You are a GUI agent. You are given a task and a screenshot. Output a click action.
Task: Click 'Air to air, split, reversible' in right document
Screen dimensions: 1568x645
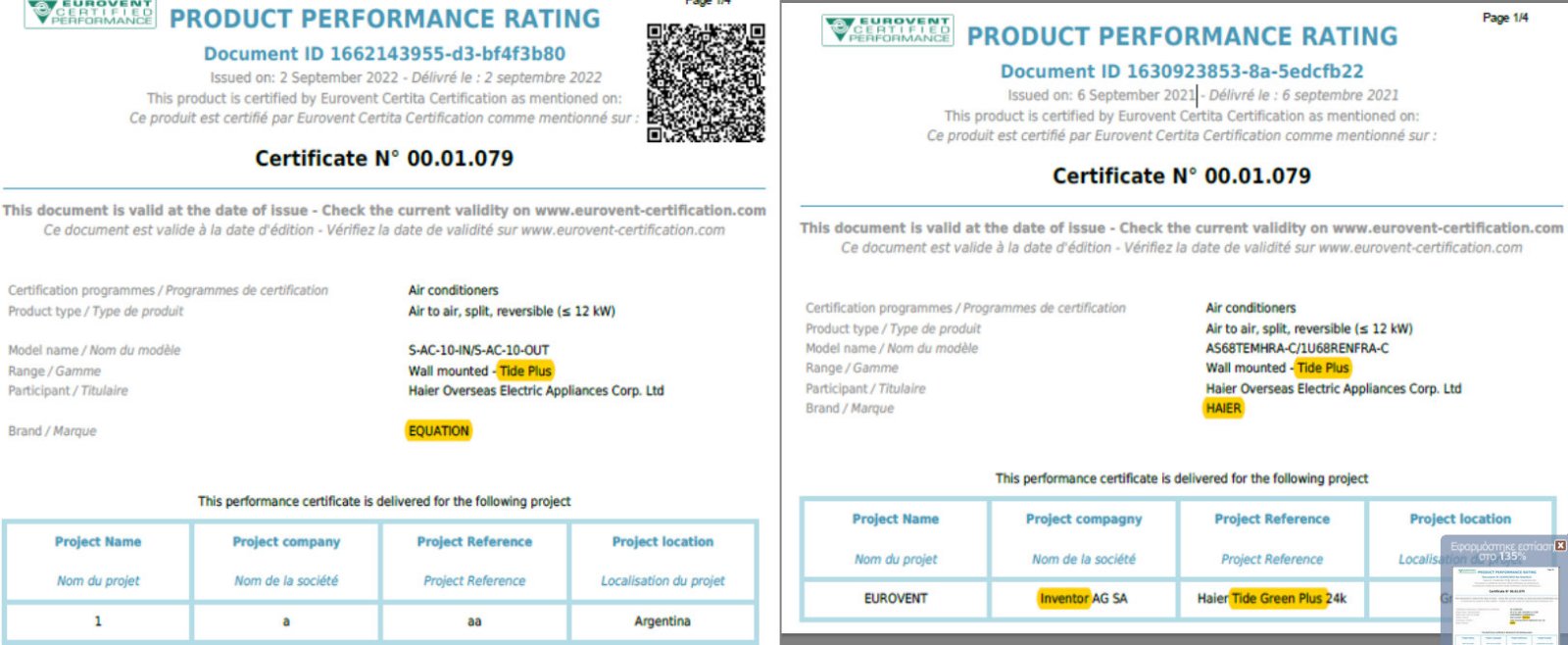pyautogui.click(x=1309, y=328)
